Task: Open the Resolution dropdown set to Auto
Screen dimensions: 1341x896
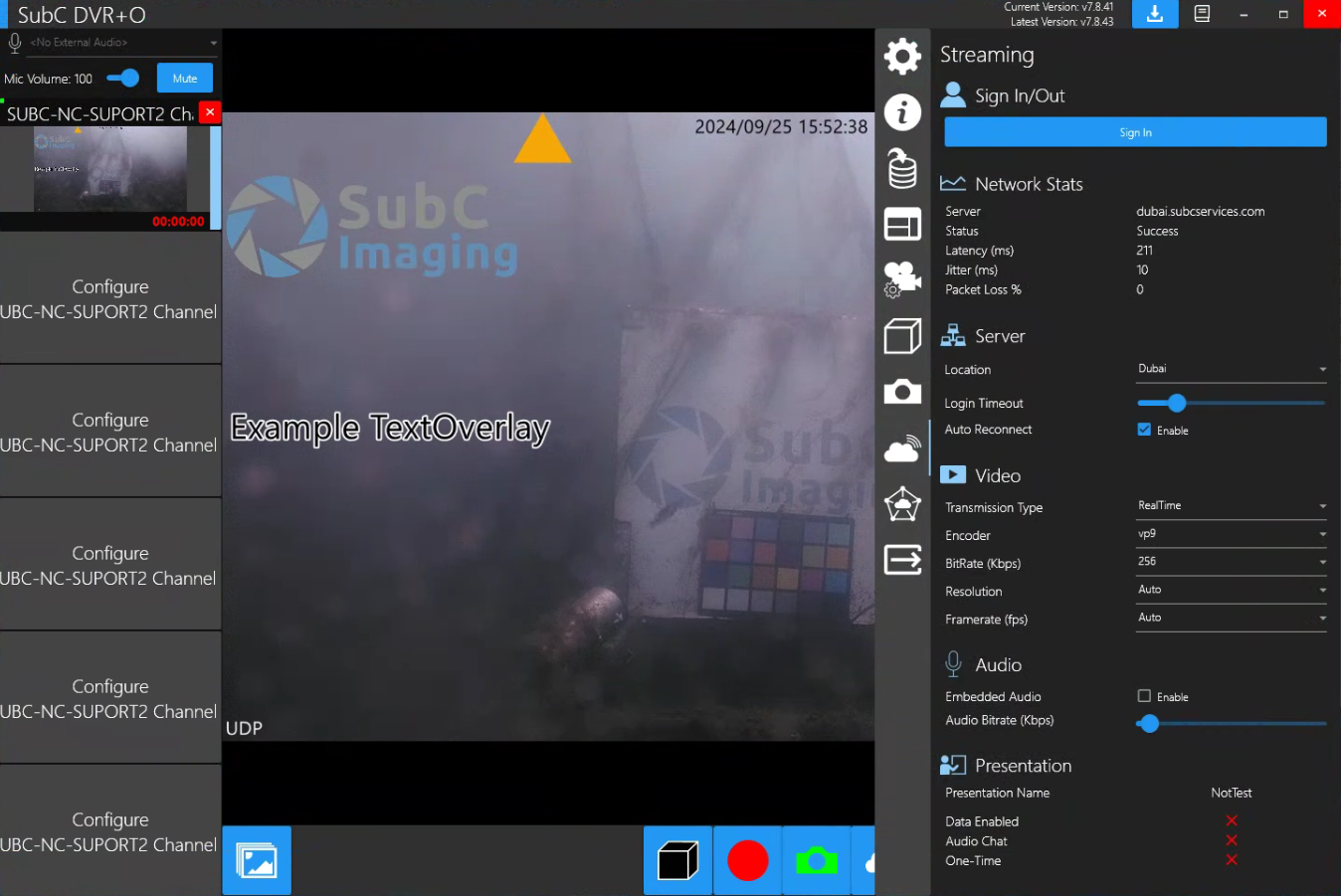Action: coord(1232,590)
